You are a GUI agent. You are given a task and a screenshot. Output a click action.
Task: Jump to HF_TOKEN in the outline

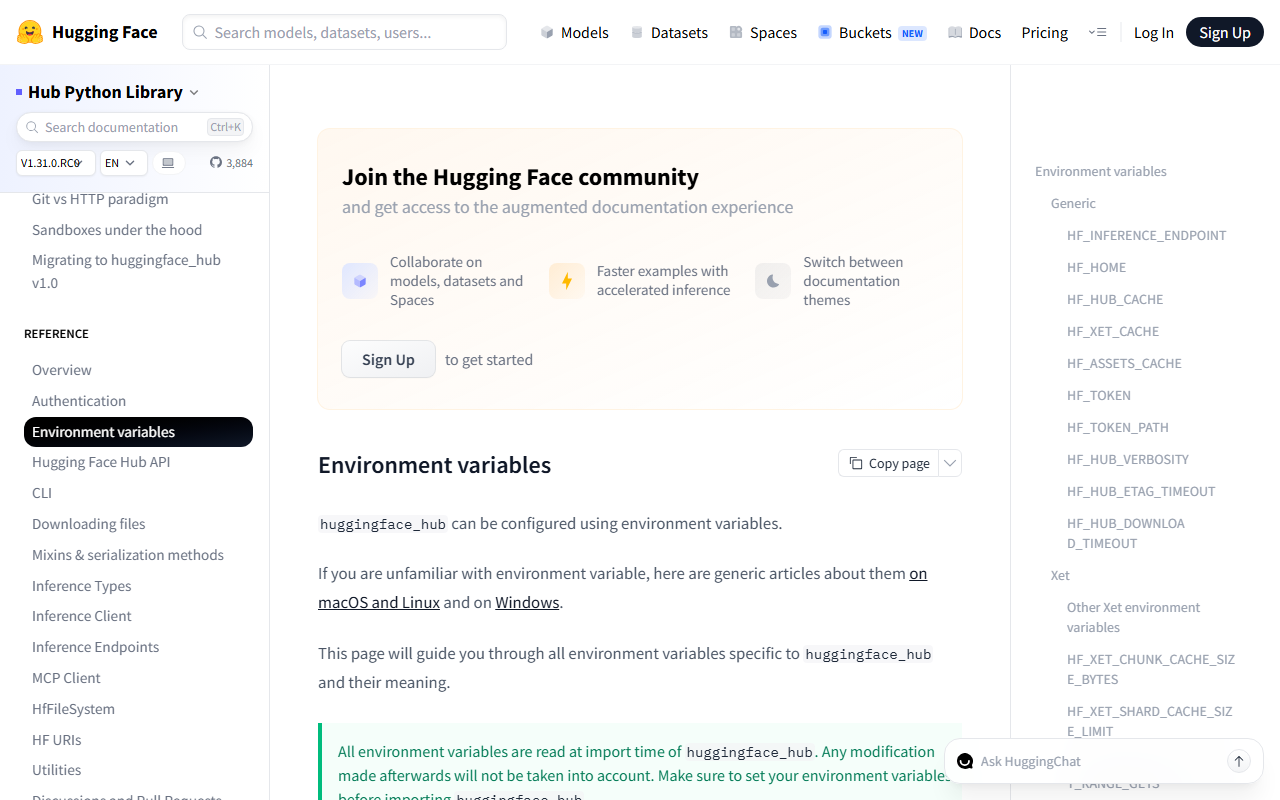(1099, 395)
